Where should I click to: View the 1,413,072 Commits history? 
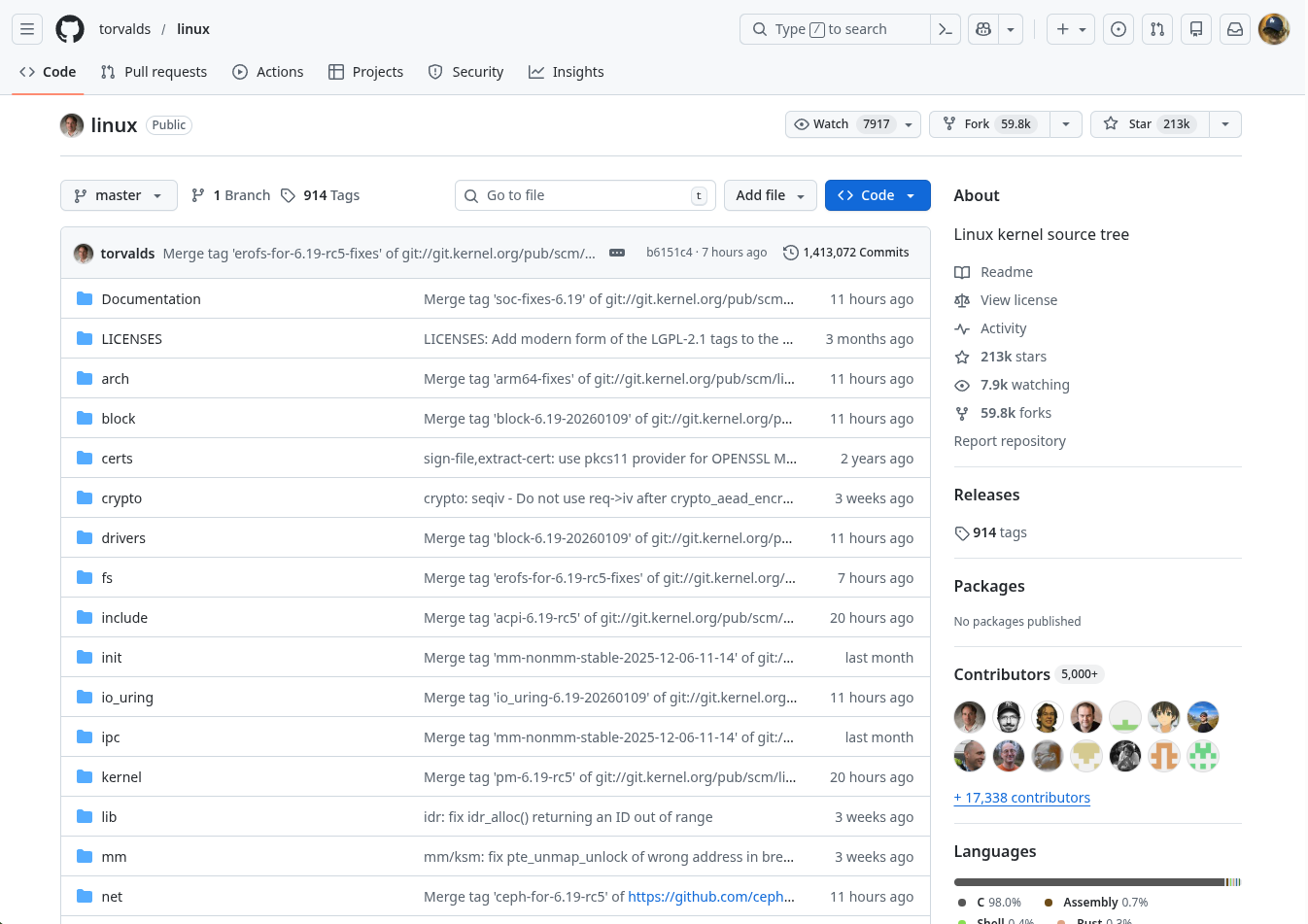click(846, 253)
